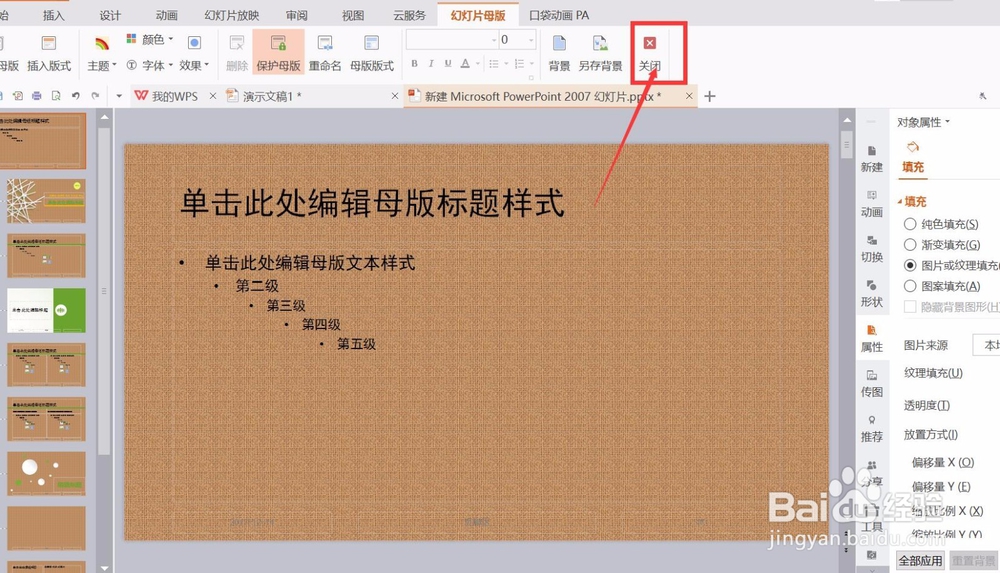The height and width of the screenshot is (573, 1000).
Task: Open the Animation (动画) ribbon tab
Action: tap(166, 15)
